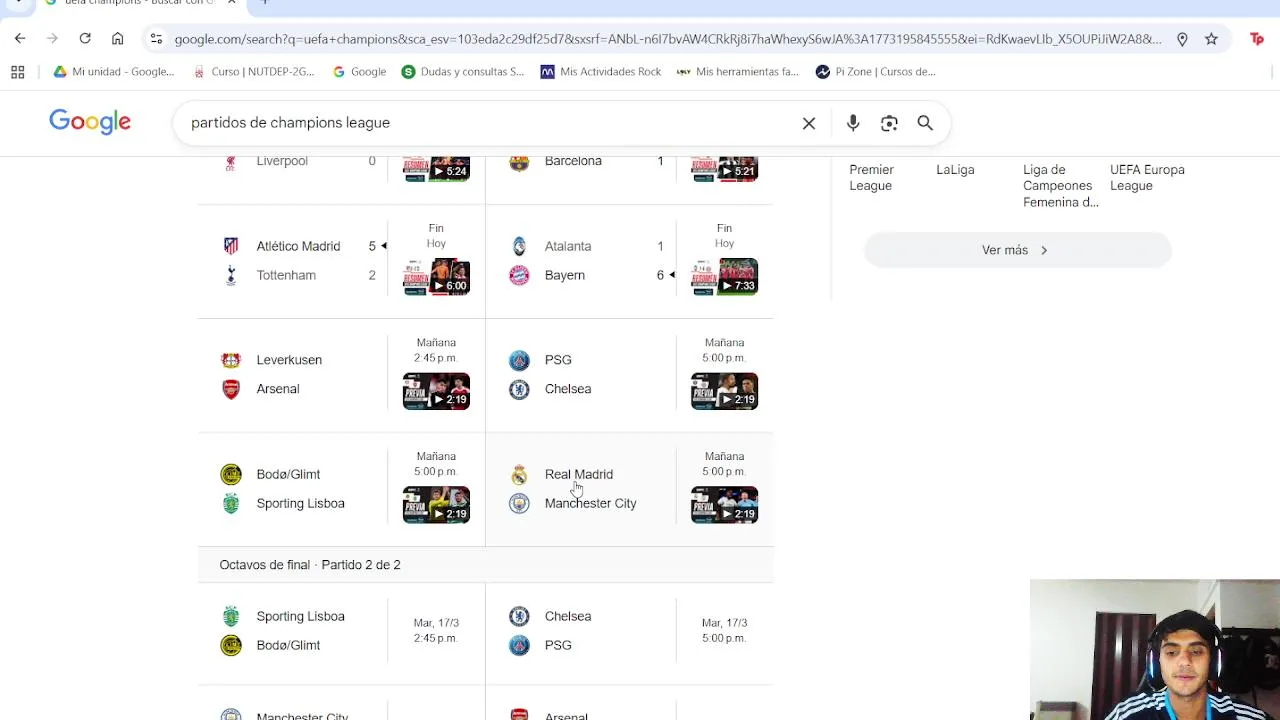Close the current browser tab
The width and height of the screenshot is (1280, 720).
pyautogui.click(x=232, y=3)
